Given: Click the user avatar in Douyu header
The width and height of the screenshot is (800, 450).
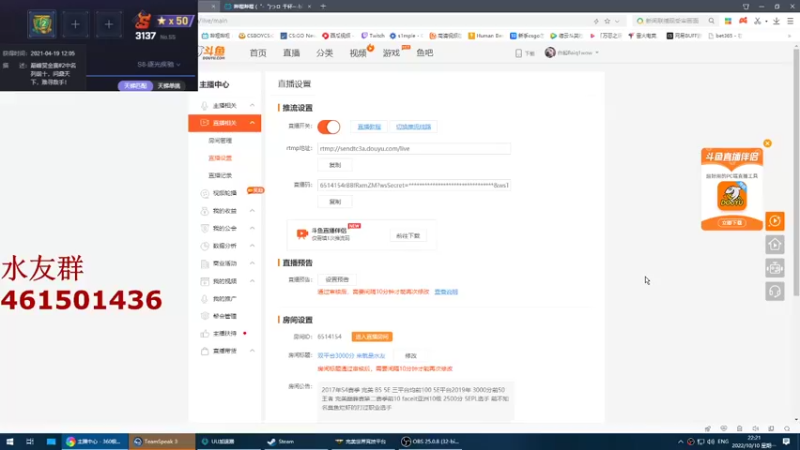Looking at the screenshot, I should tap(549, 53).
